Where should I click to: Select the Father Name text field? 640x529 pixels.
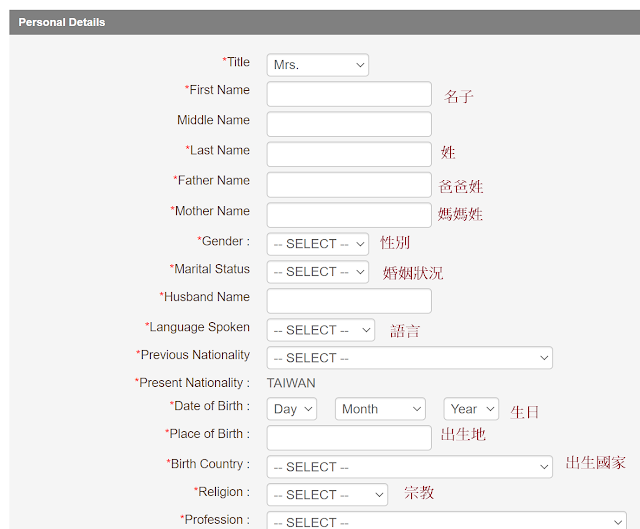coord(349,184)
